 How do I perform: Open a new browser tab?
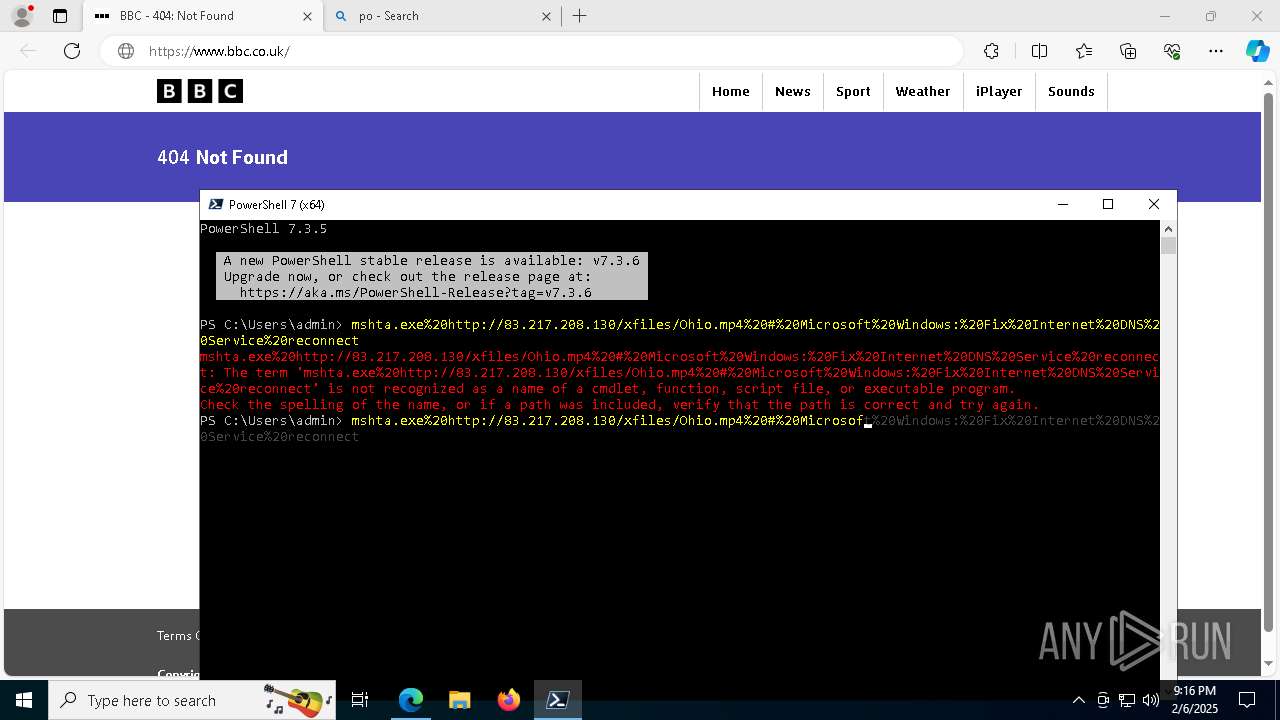pyautogui.click(x=579, y=16)
